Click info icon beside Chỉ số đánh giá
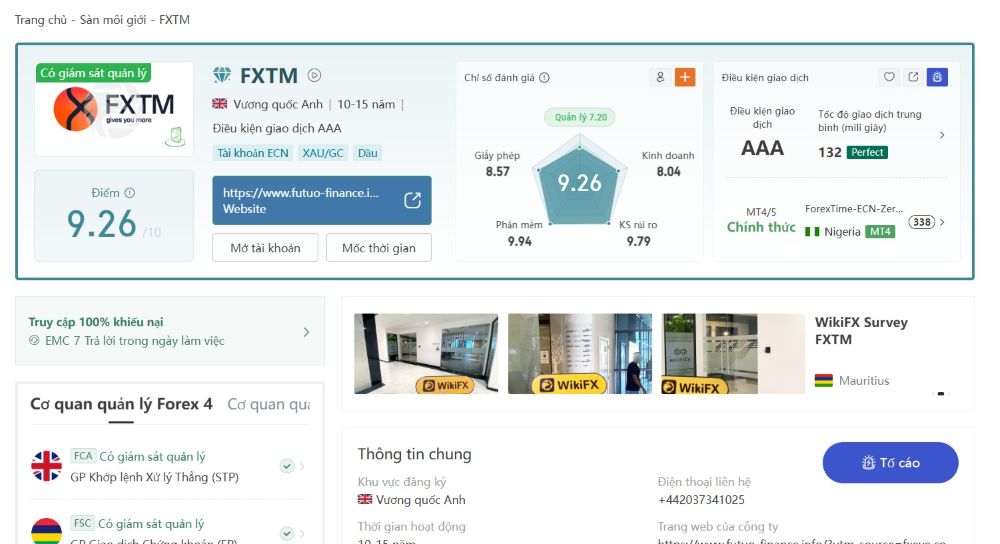1000x544 pixels. tap(544, 78)
